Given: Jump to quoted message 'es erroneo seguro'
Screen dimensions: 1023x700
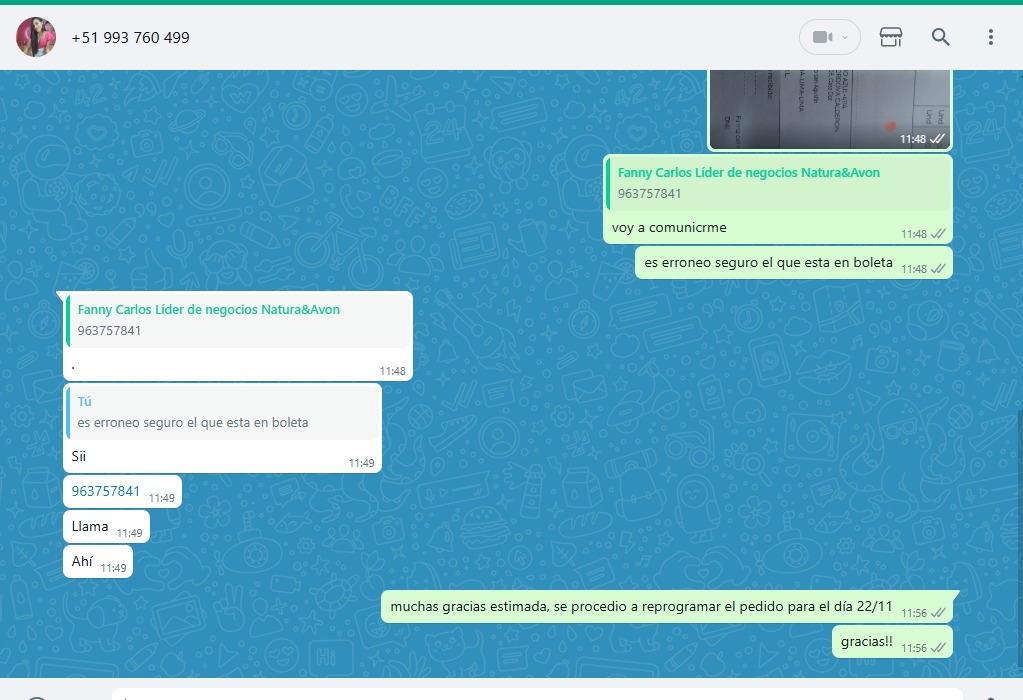Looking at the screenshot, I should coord(222,412).
